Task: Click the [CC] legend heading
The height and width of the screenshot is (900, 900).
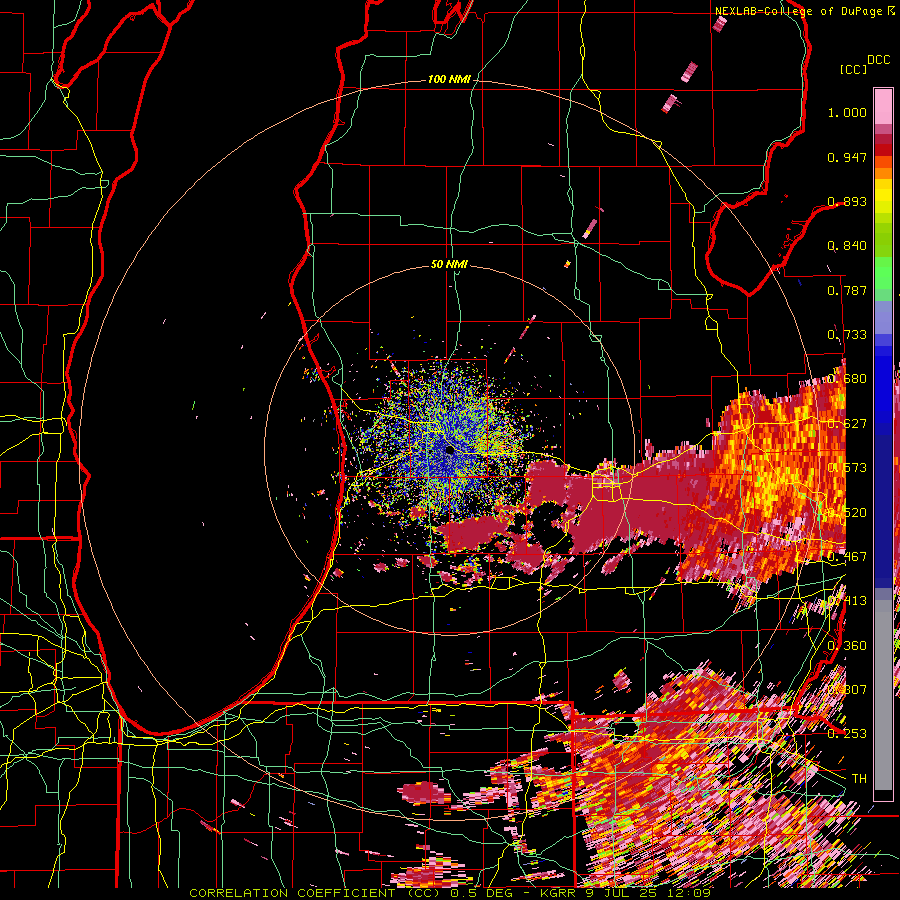Action: pos(853,69)
